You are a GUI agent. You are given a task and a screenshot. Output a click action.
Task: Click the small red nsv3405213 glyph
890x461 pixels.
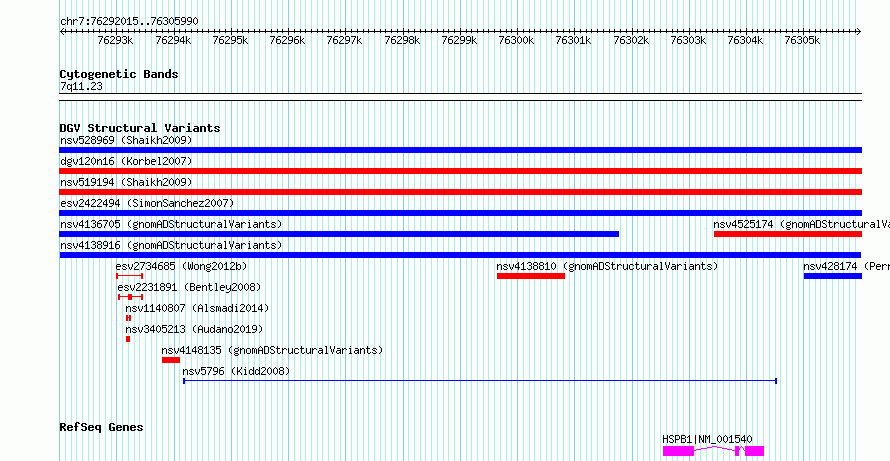[x=128, y=339]
